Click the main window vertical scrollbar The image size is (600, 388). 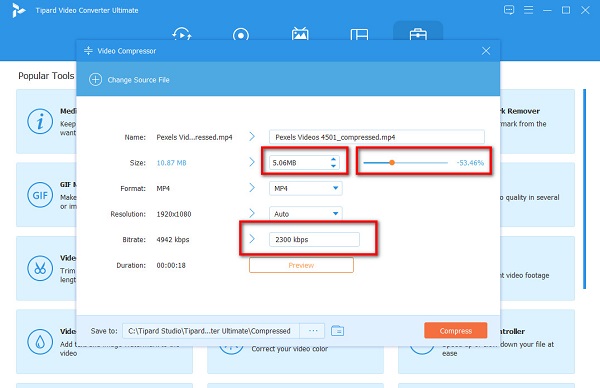pos(584,189)
